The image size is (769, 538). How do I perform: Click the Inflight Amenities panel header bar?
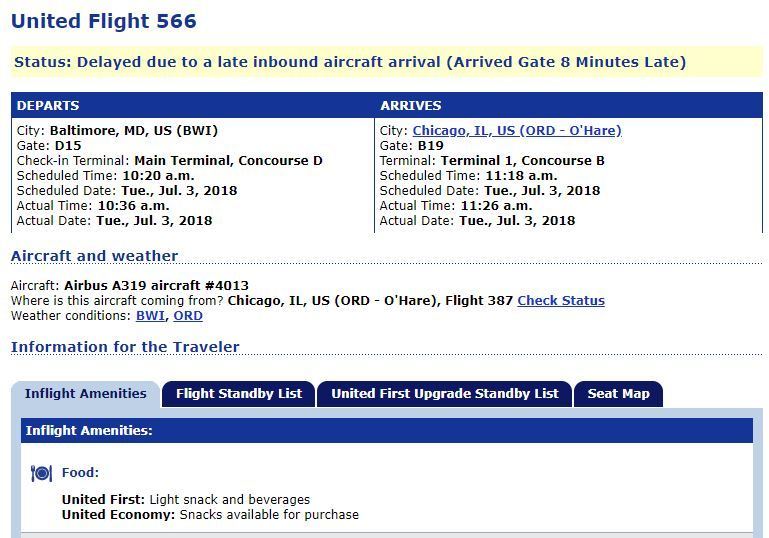click(386, 431)
